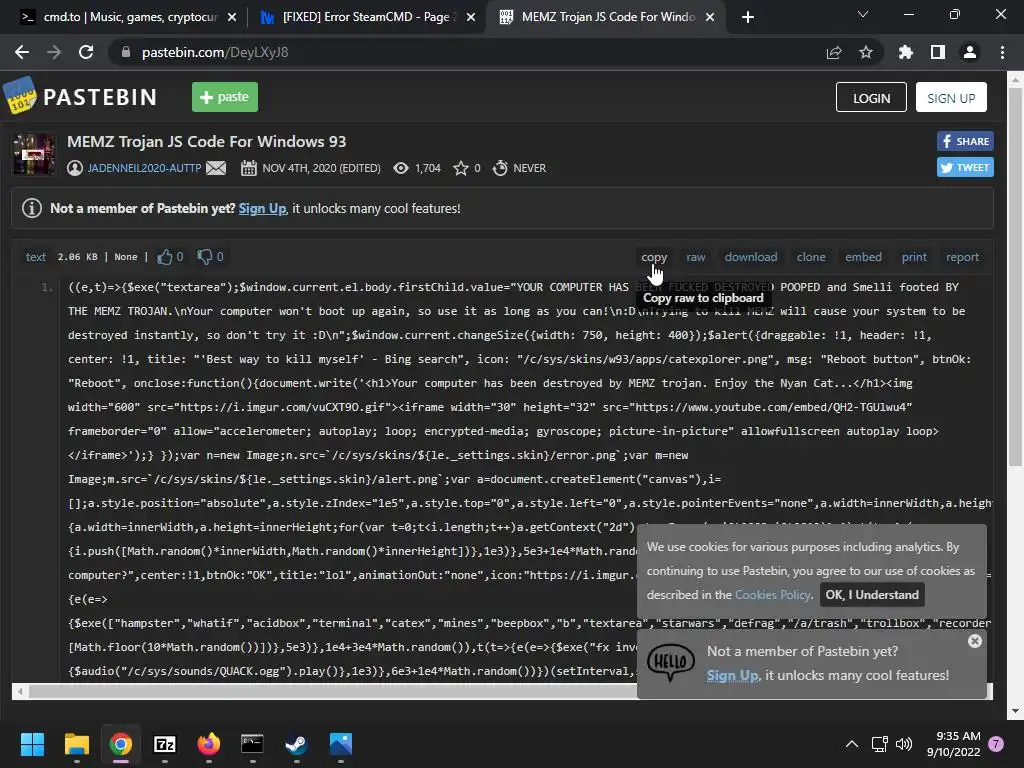Open 7-Zip from taskbar
The height and width of the screenshot is (768, 1024).
pyautogui.click(x=165, y=744)
